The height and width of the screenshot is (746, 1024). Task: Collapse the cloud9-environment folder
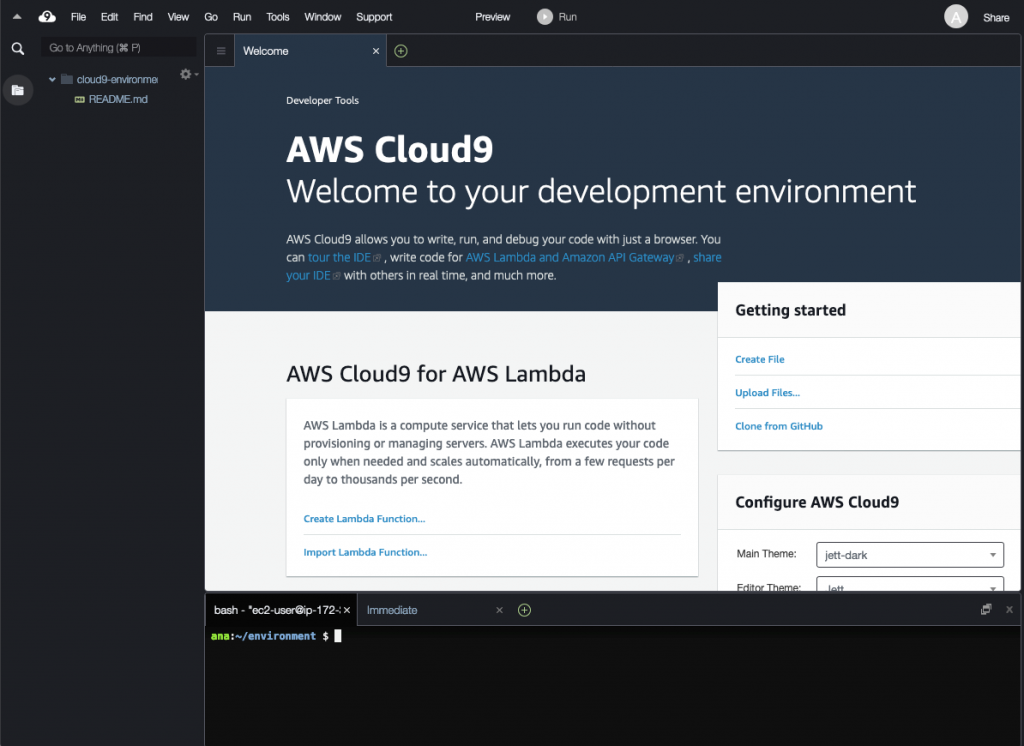[52, 80]
